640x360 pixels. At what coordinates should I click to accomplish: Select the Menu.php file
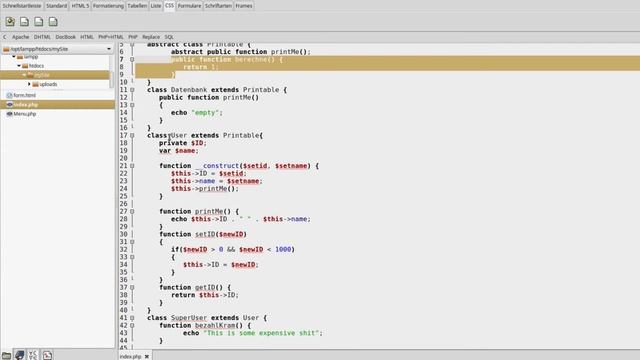[x=58, y=114]
